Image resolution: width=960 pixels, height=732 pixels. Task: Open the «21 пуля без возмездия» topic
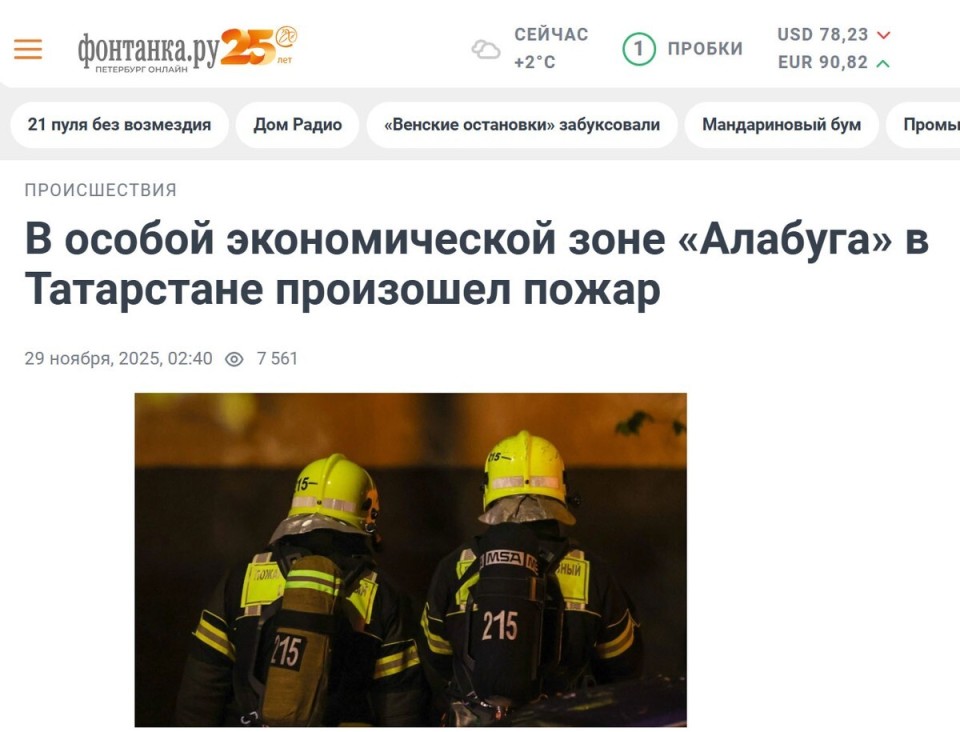(119, 125)
